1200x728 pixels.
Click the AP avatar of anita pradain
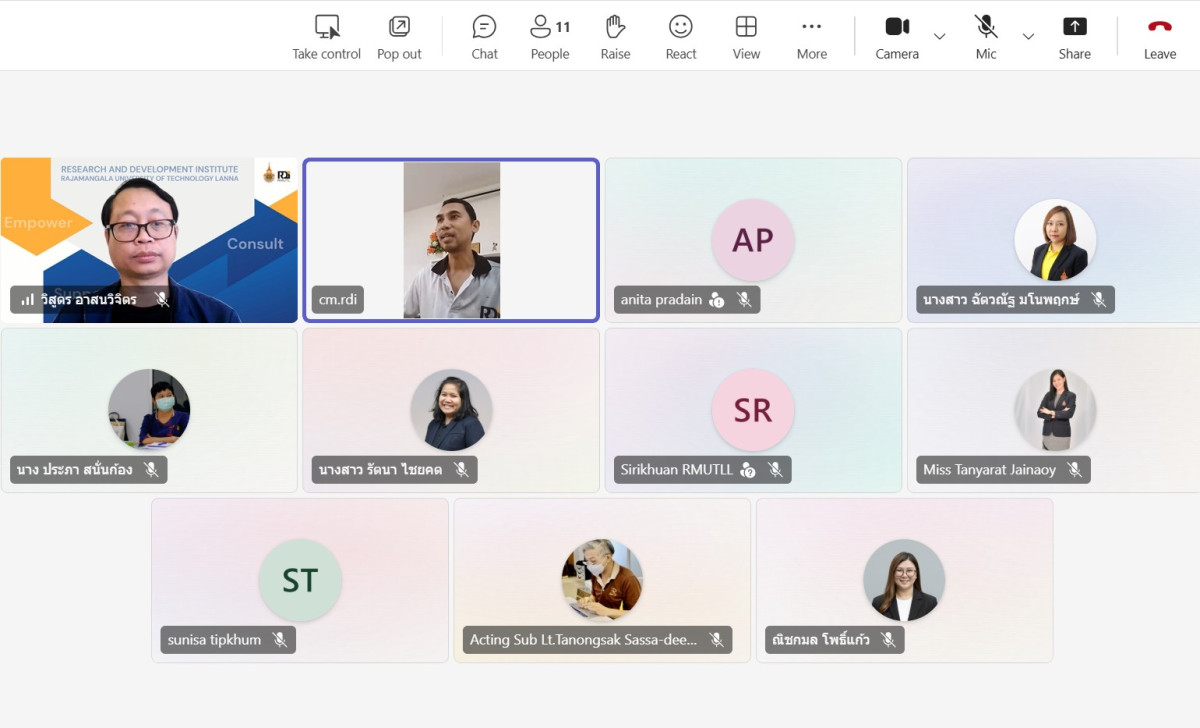point(752,240)
